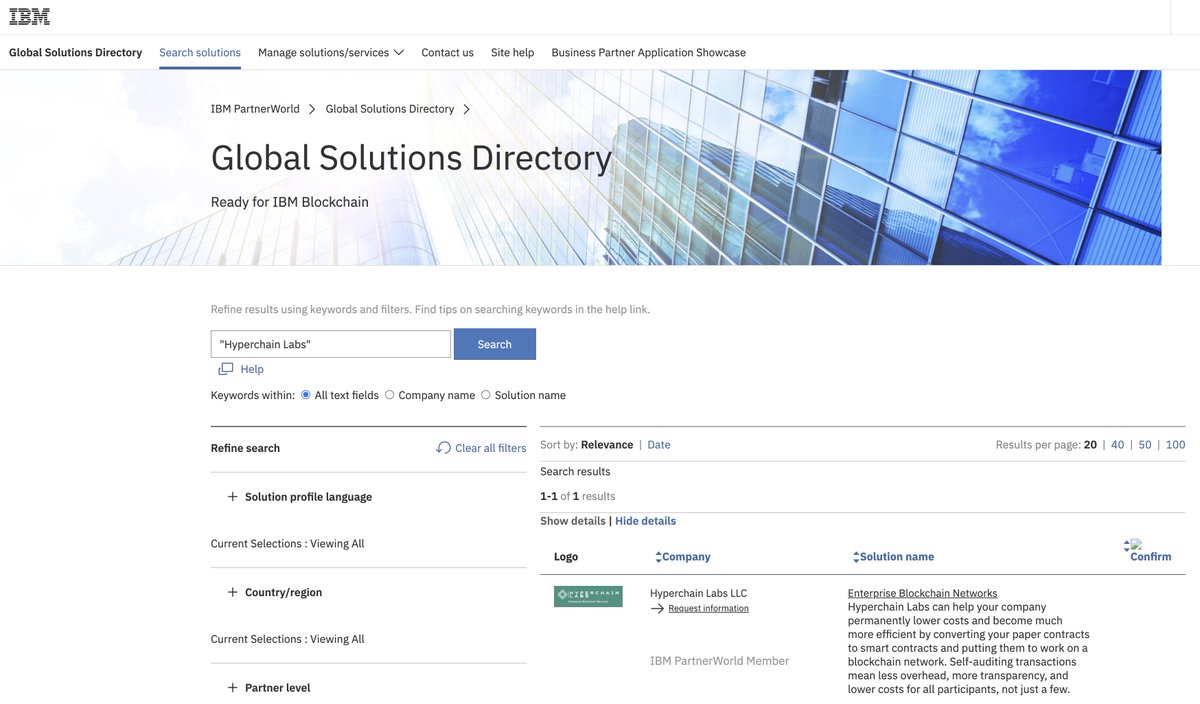Open the Site help menu item

pyautogui.click(x=512, y=52)
